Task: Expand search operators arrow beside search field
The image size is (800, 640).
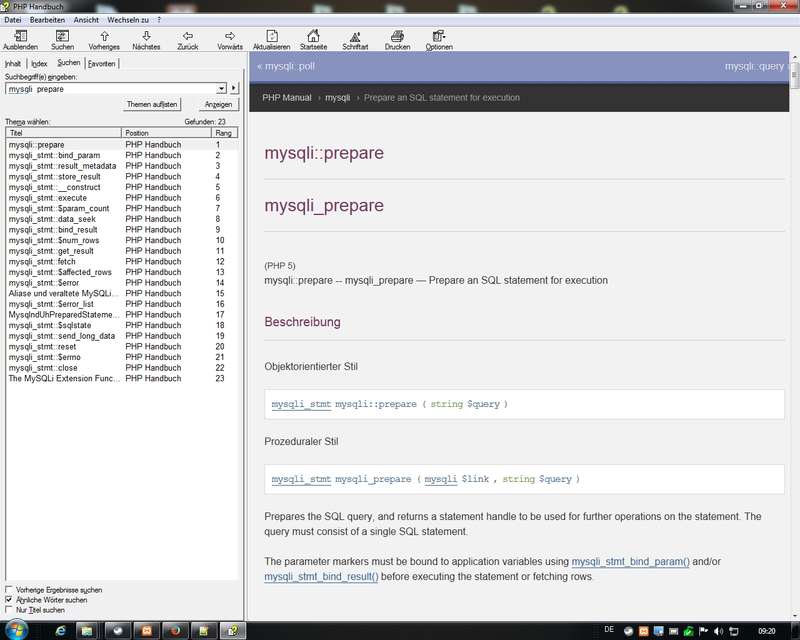Action: 234,89
